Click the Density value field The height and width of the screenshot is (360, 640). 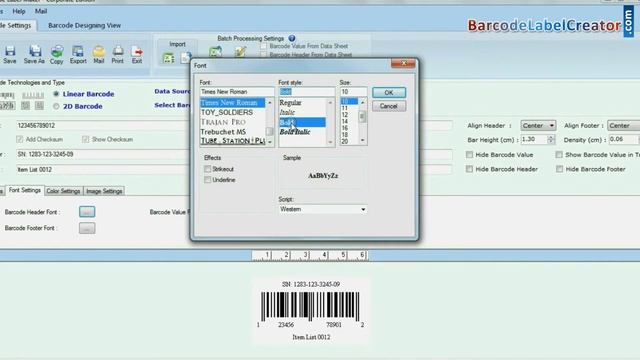[623, 140]
